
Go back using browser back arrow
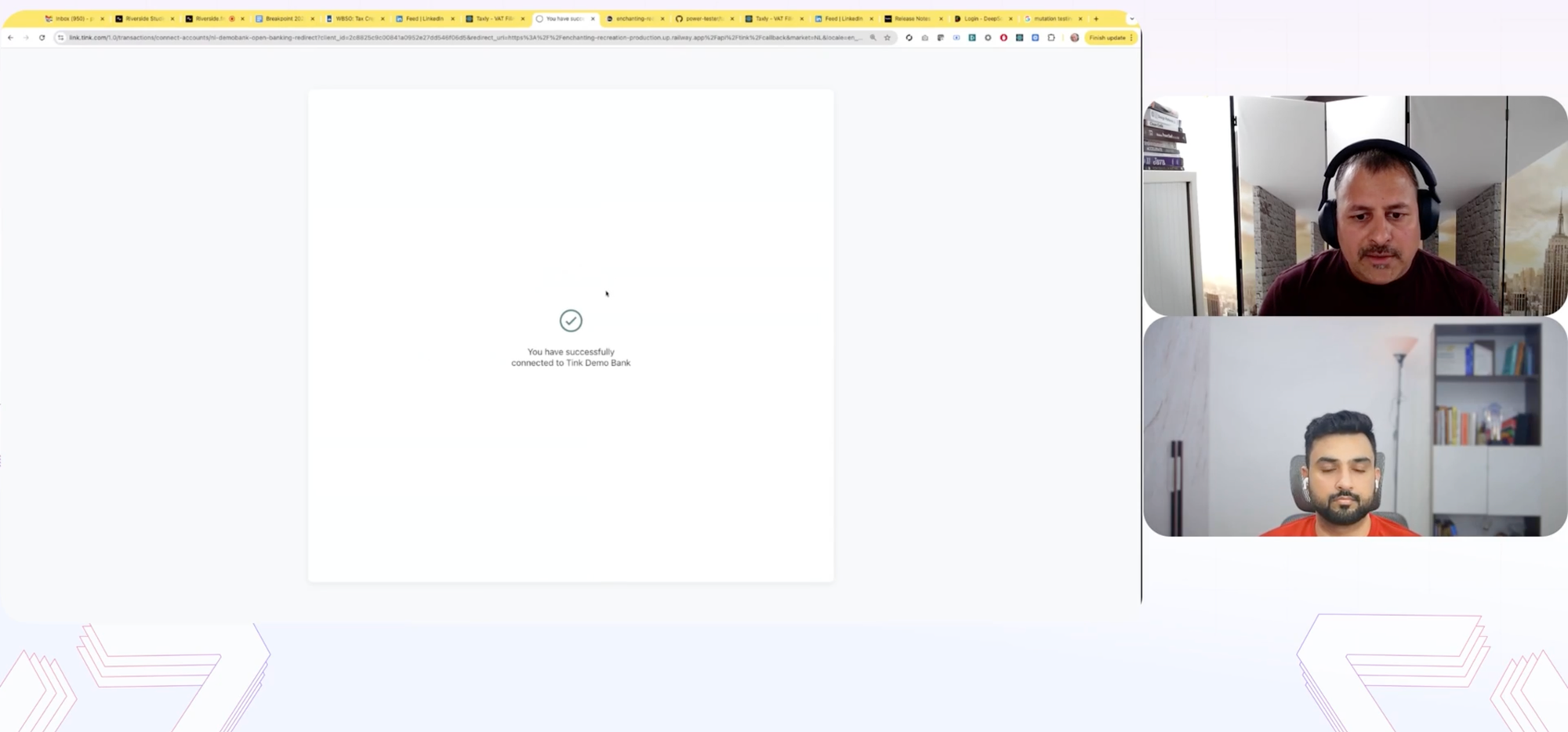click(10, 38)
